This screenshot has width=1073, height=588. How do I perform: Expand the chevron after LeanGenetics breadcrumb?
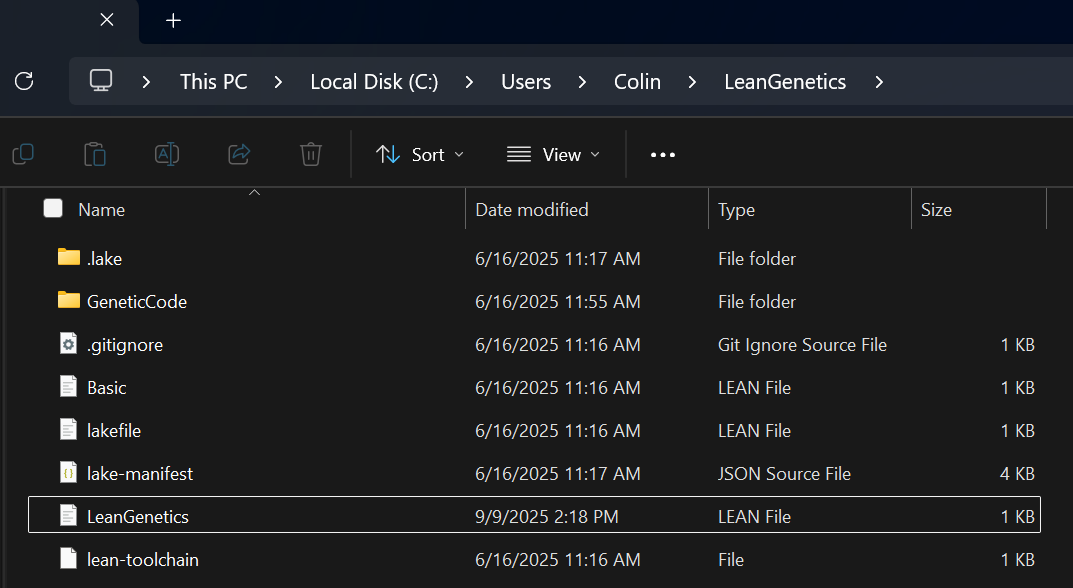[x=879, y=82]
